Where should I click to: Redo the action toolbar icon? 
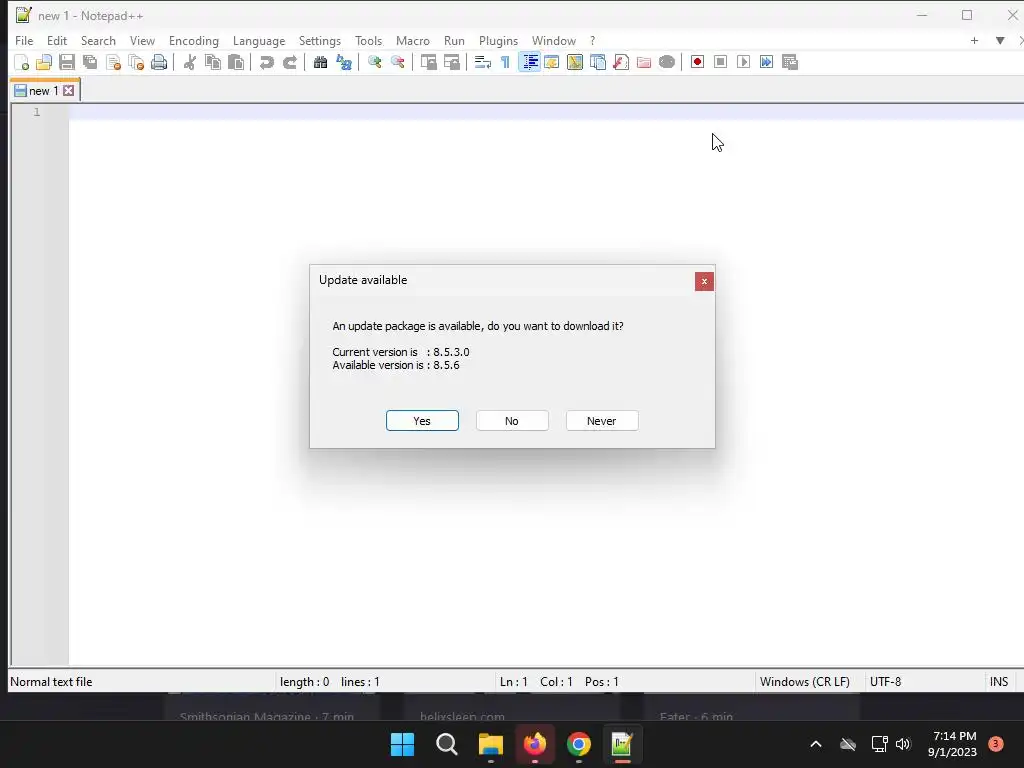(289, 62)
